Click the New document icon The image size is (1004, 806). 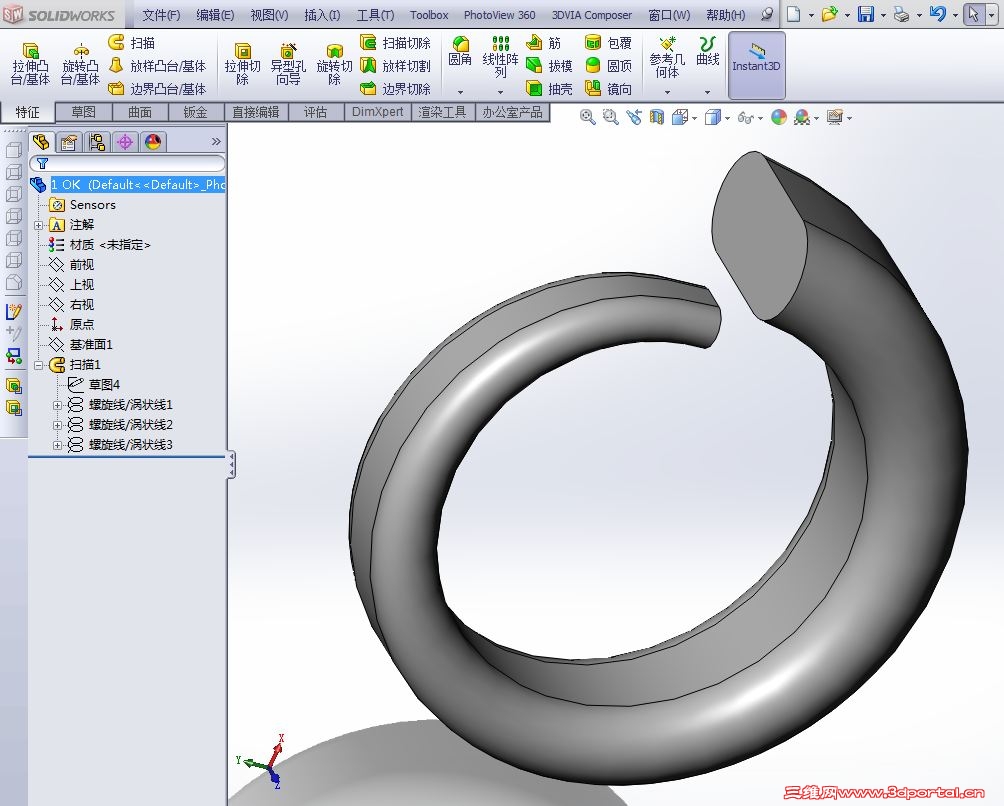point(793,14)
